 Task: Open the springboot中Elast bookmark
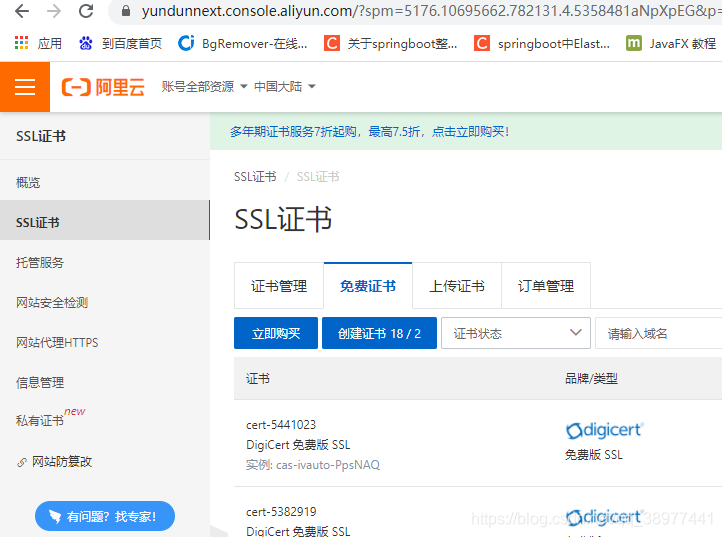(542, 43)
